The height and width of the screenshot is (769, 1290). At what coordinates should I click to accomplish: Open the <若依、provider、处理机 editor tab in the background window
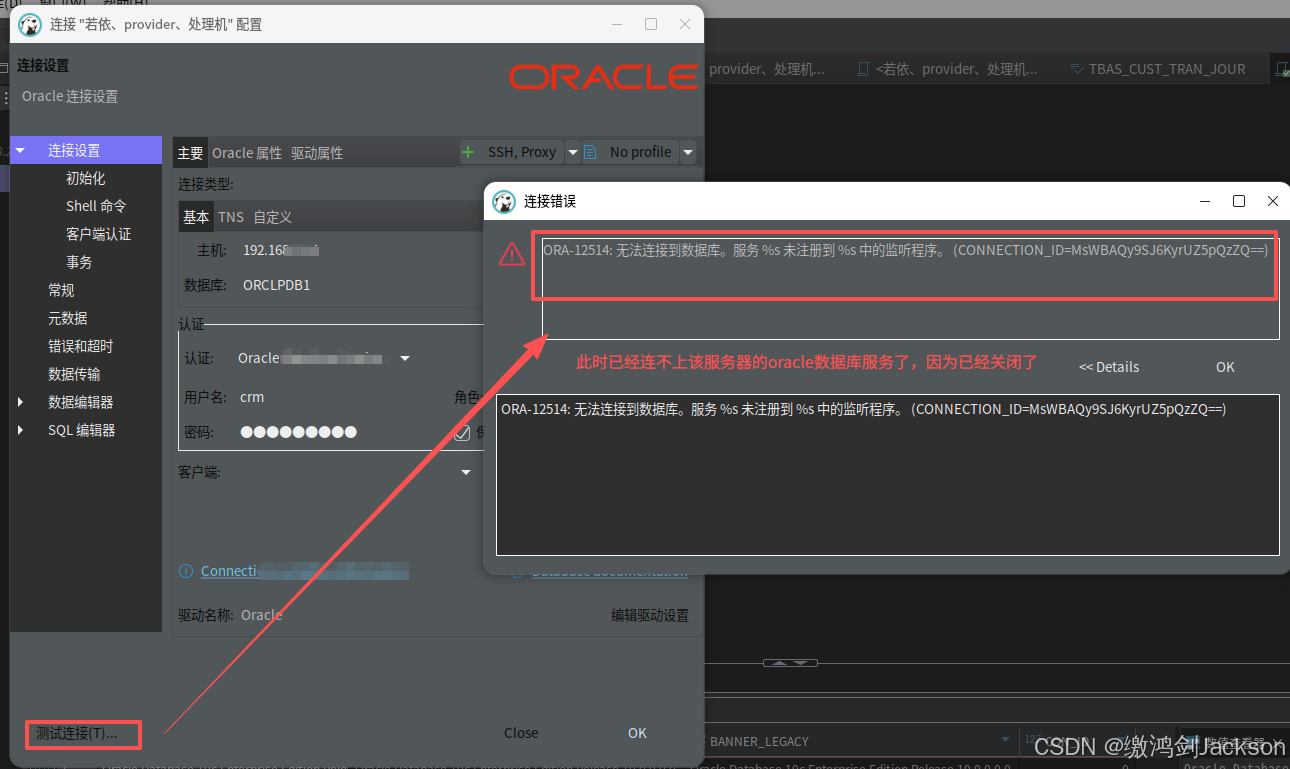(x=948, y=69)
